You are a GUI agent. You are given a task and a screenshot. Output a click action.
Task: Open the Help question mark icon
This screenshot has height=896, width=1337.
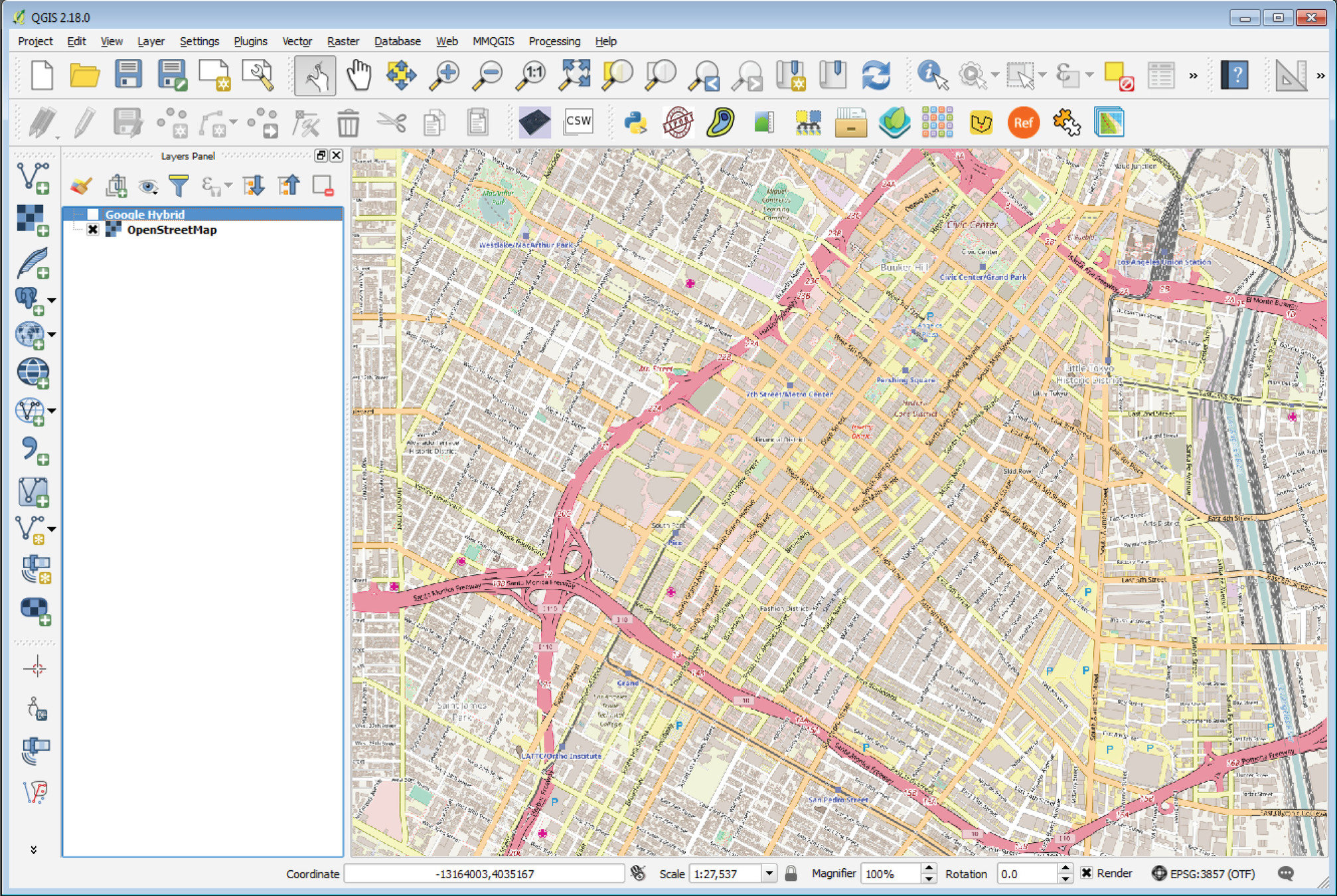(1235, 75)
